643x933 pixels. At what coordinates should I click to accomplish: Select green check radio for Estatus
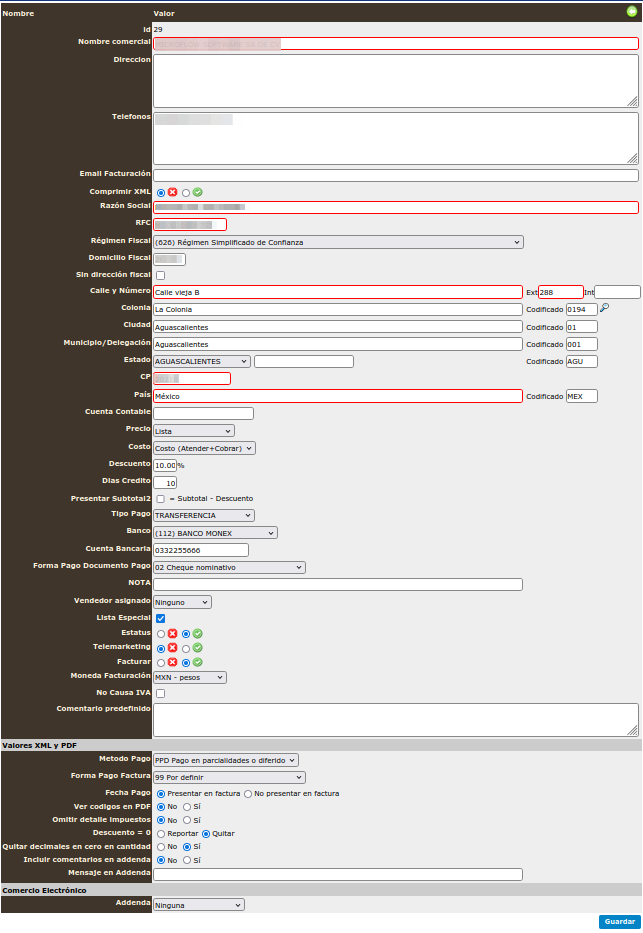[186, 634]
